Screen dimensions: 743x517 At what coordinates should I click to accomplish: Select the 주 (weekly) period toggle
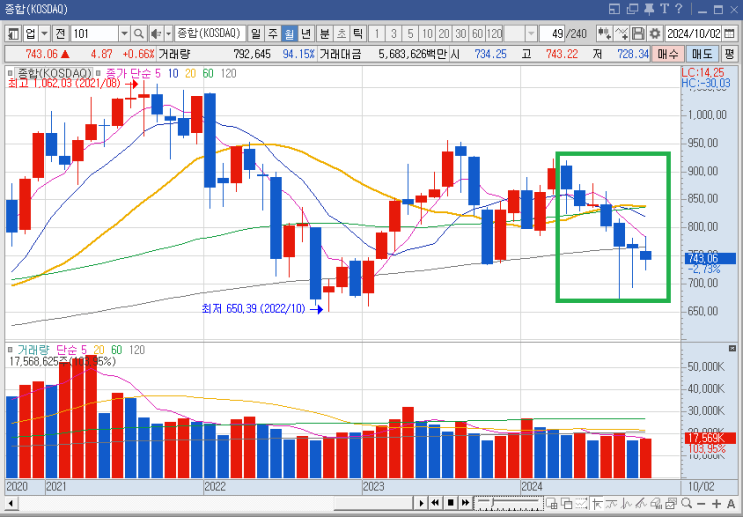point(272,34)
